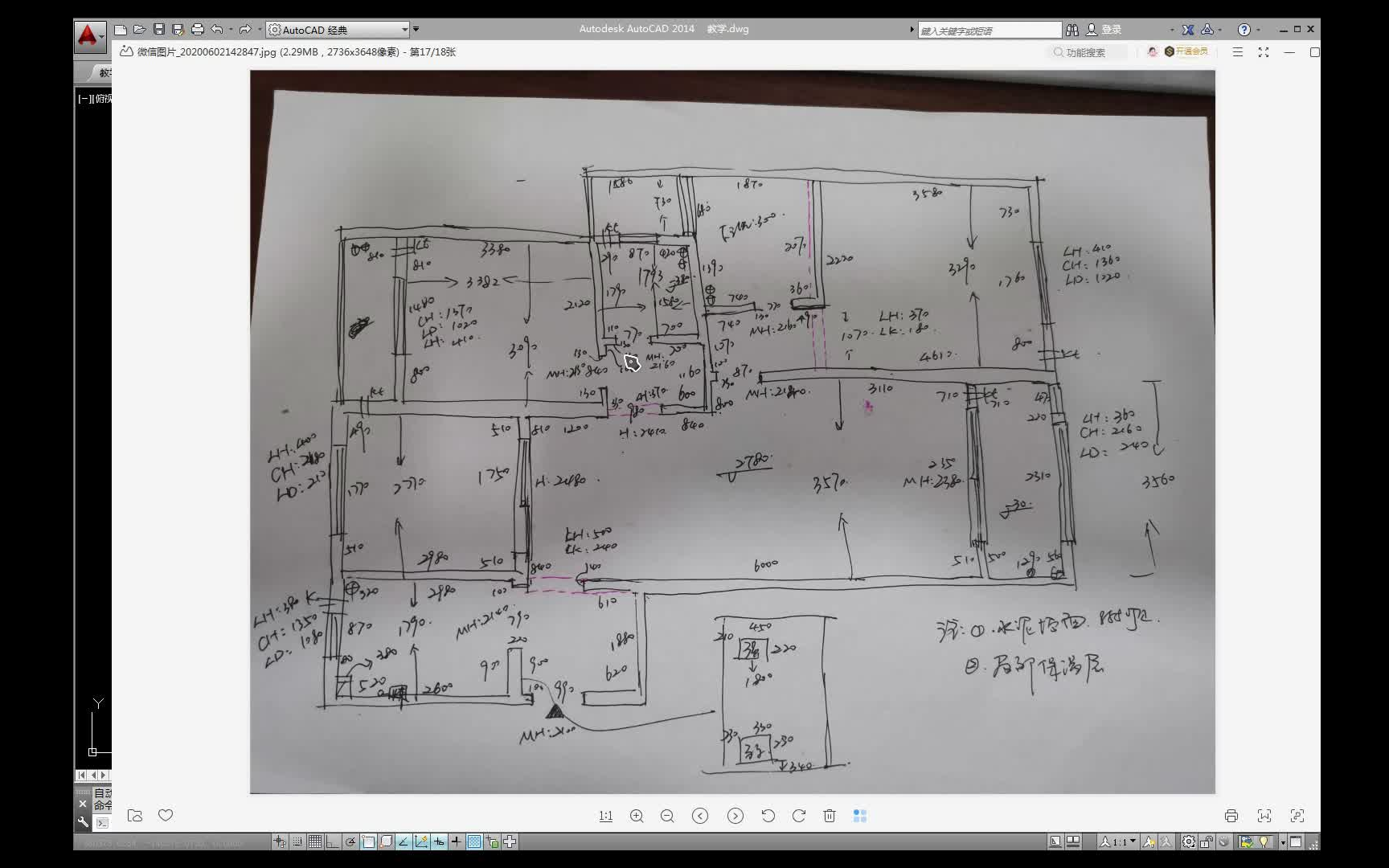1389x868 pixels.
Task: Go to the previous image
Action: [700, 816]
